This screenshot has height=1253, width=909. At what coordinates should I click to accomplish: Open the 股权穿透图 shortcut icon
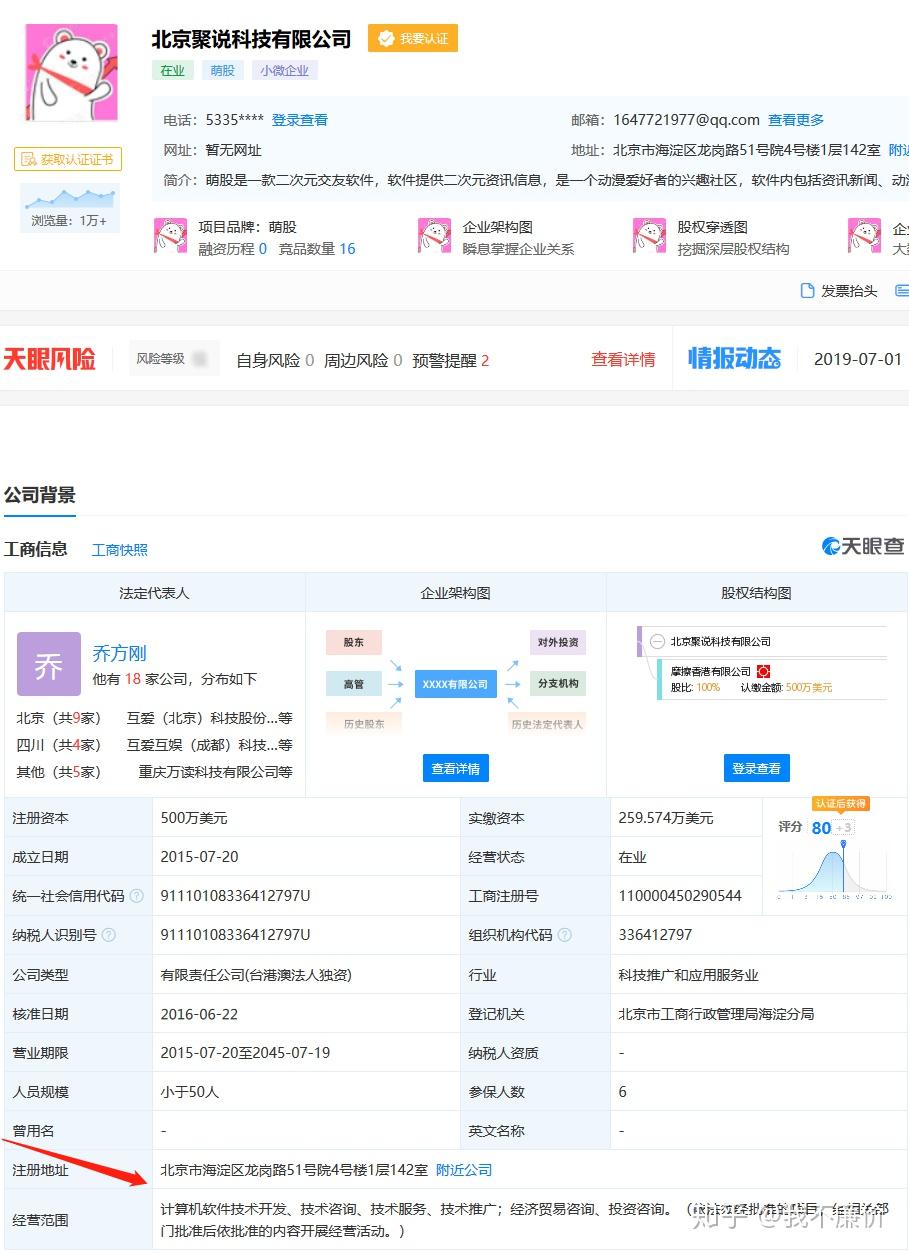point(649,236)
